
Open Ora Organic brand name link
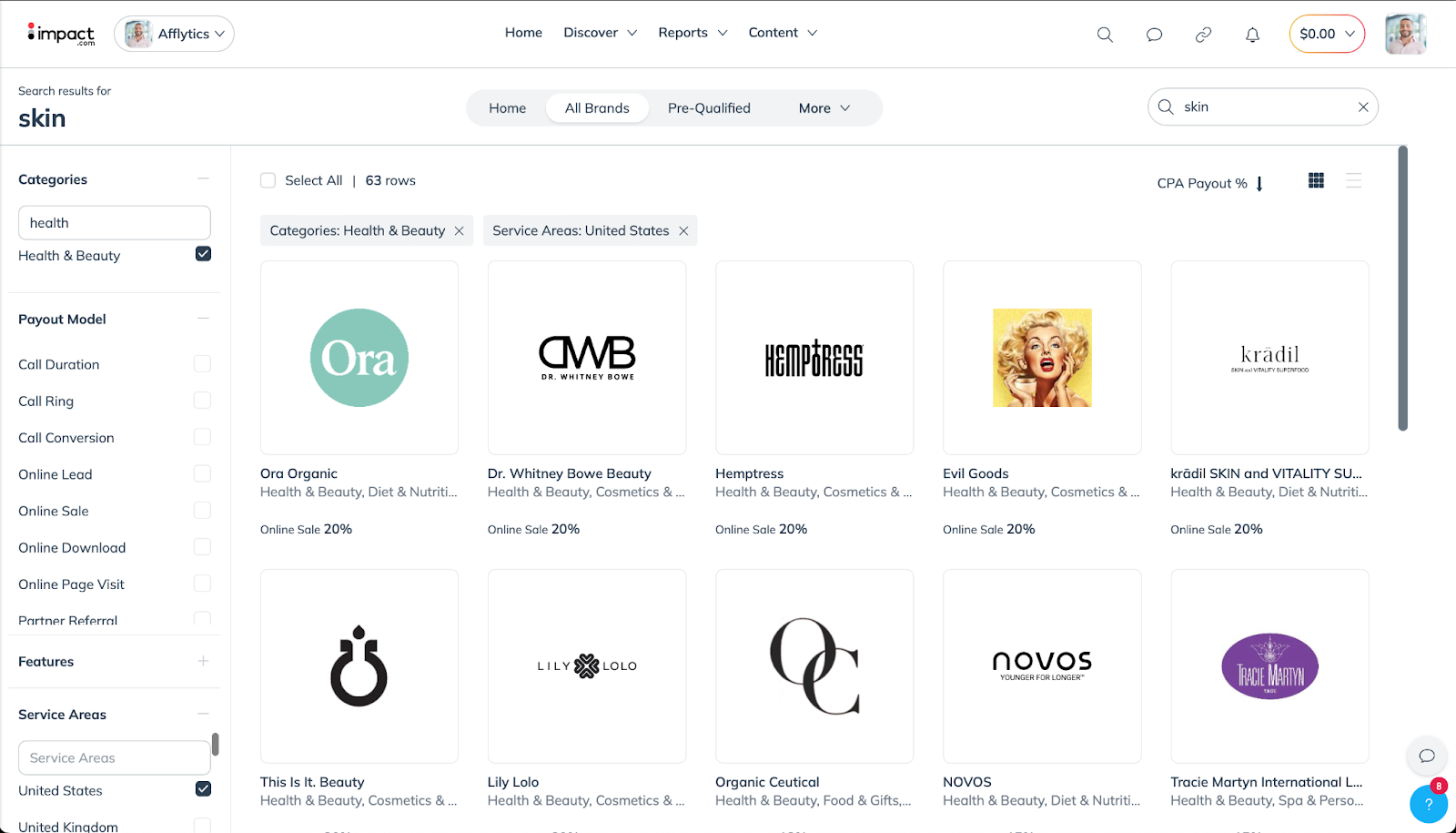(298, 473)
